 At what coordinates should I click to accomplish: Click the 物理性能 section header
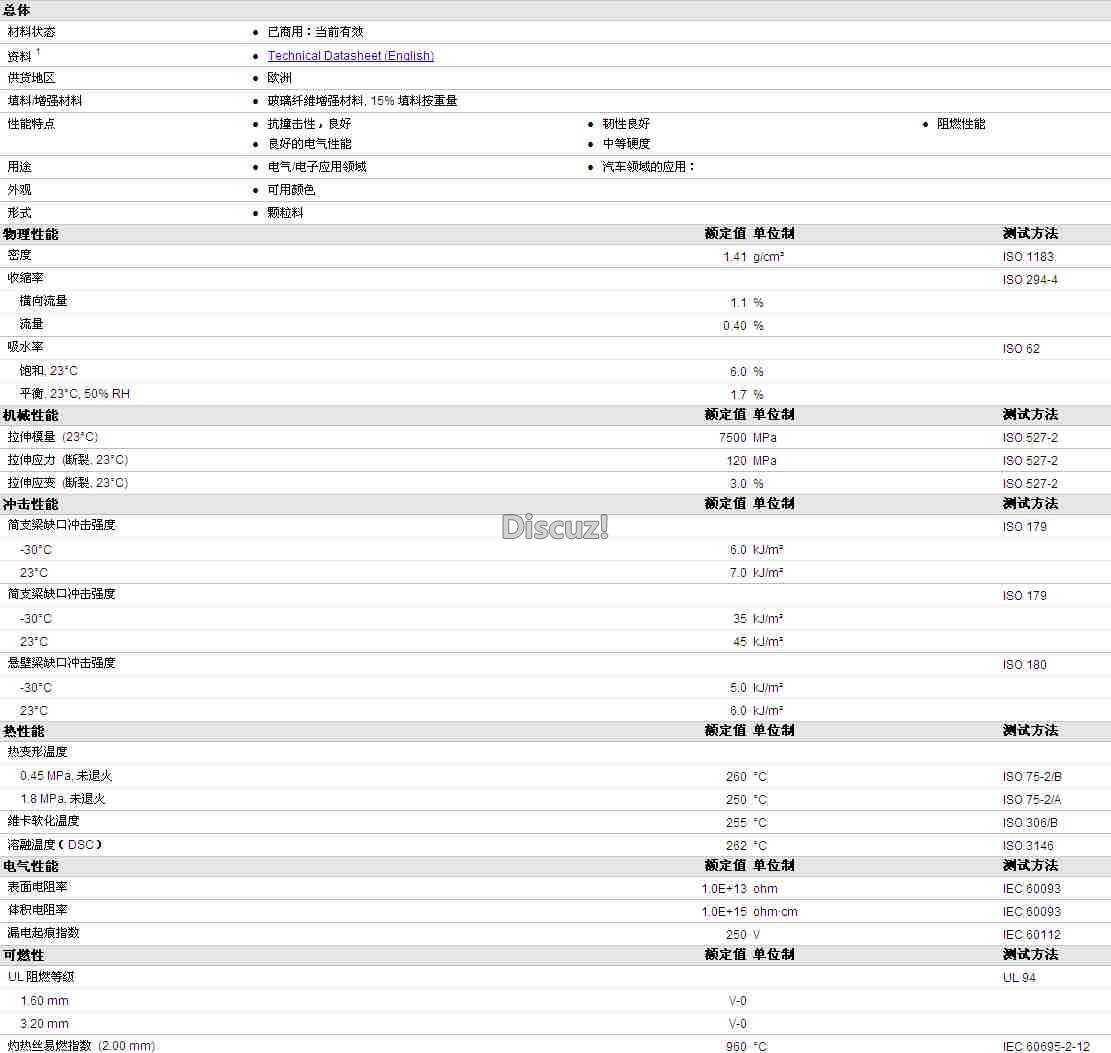30,234
